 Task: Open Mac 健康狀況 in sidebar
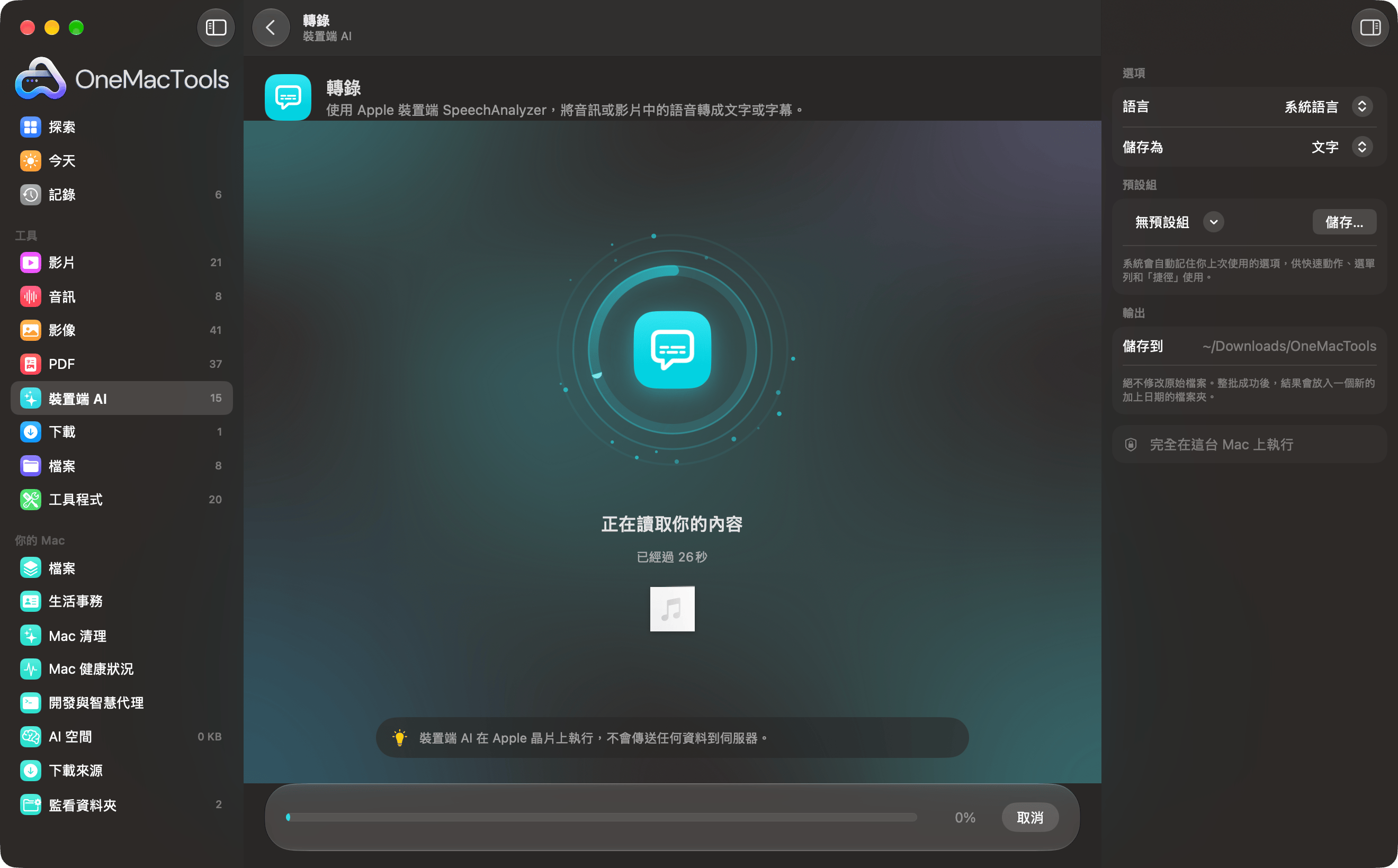121,669
